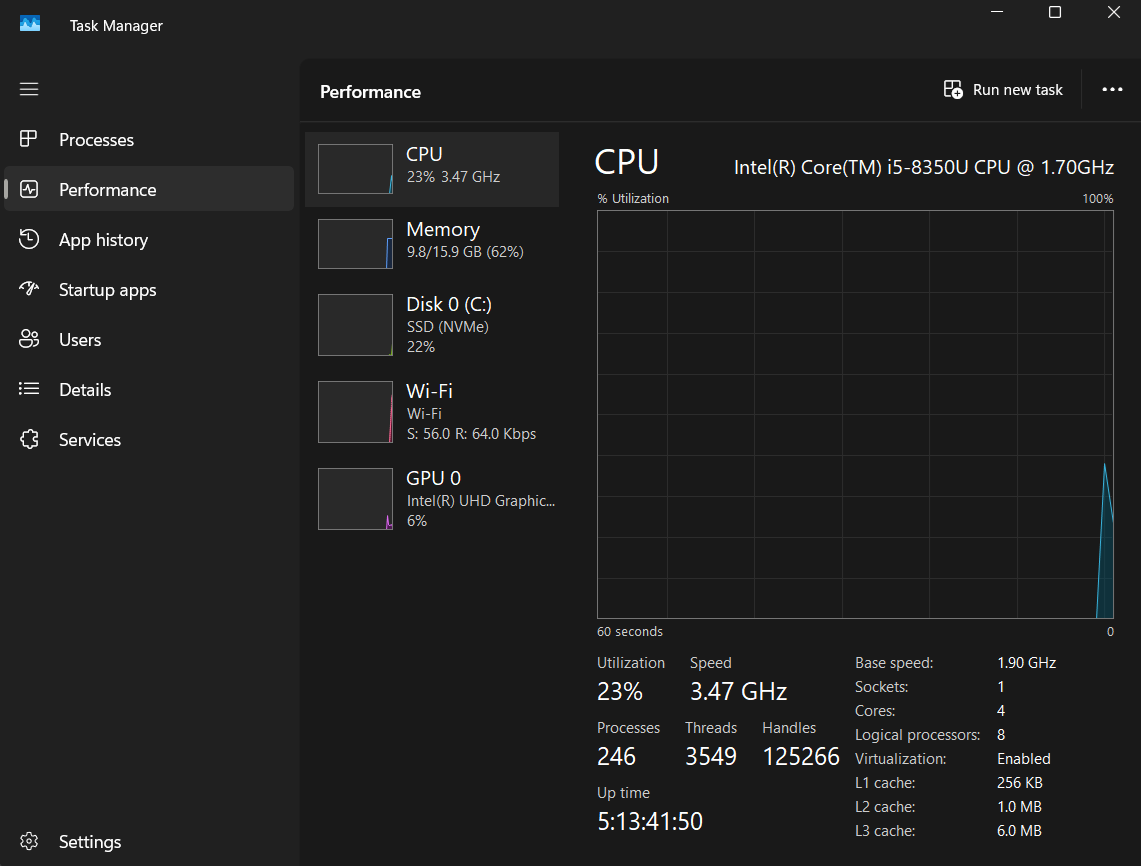The image size is (1141, 866).
Task: Click the Users people icon
Action: [x=28, y=339]
